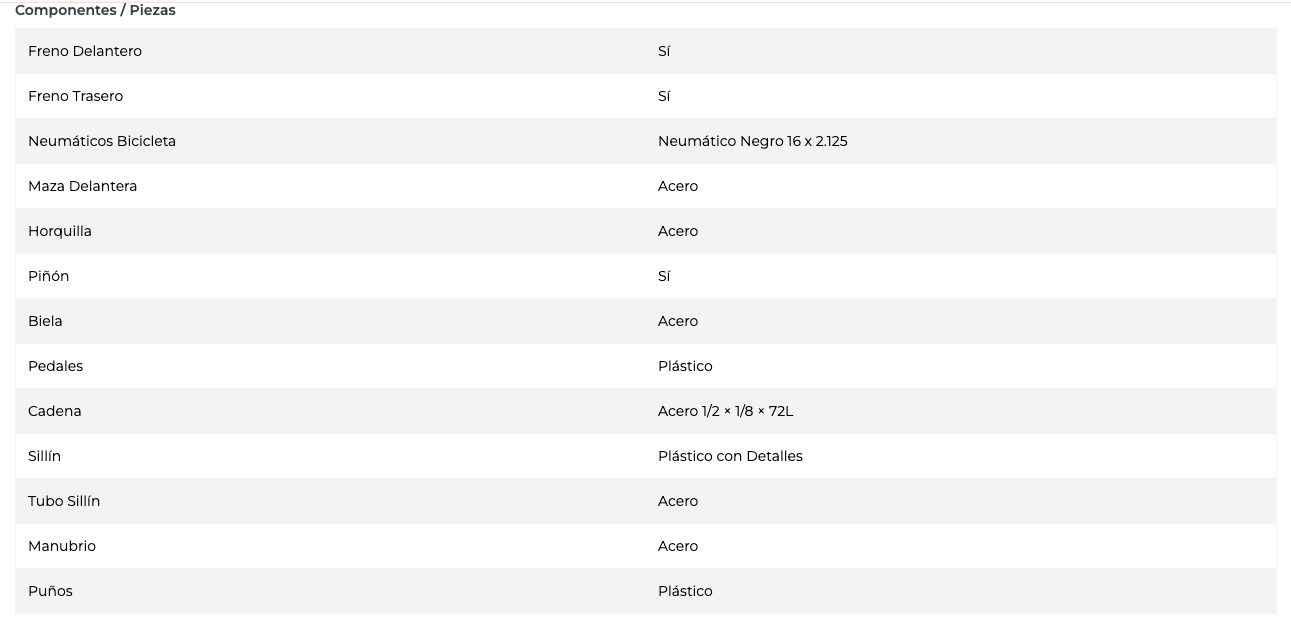Select the Freno Delantero label
The width and height of the screenshot is (1291, 622).
[x=85, y=51]
